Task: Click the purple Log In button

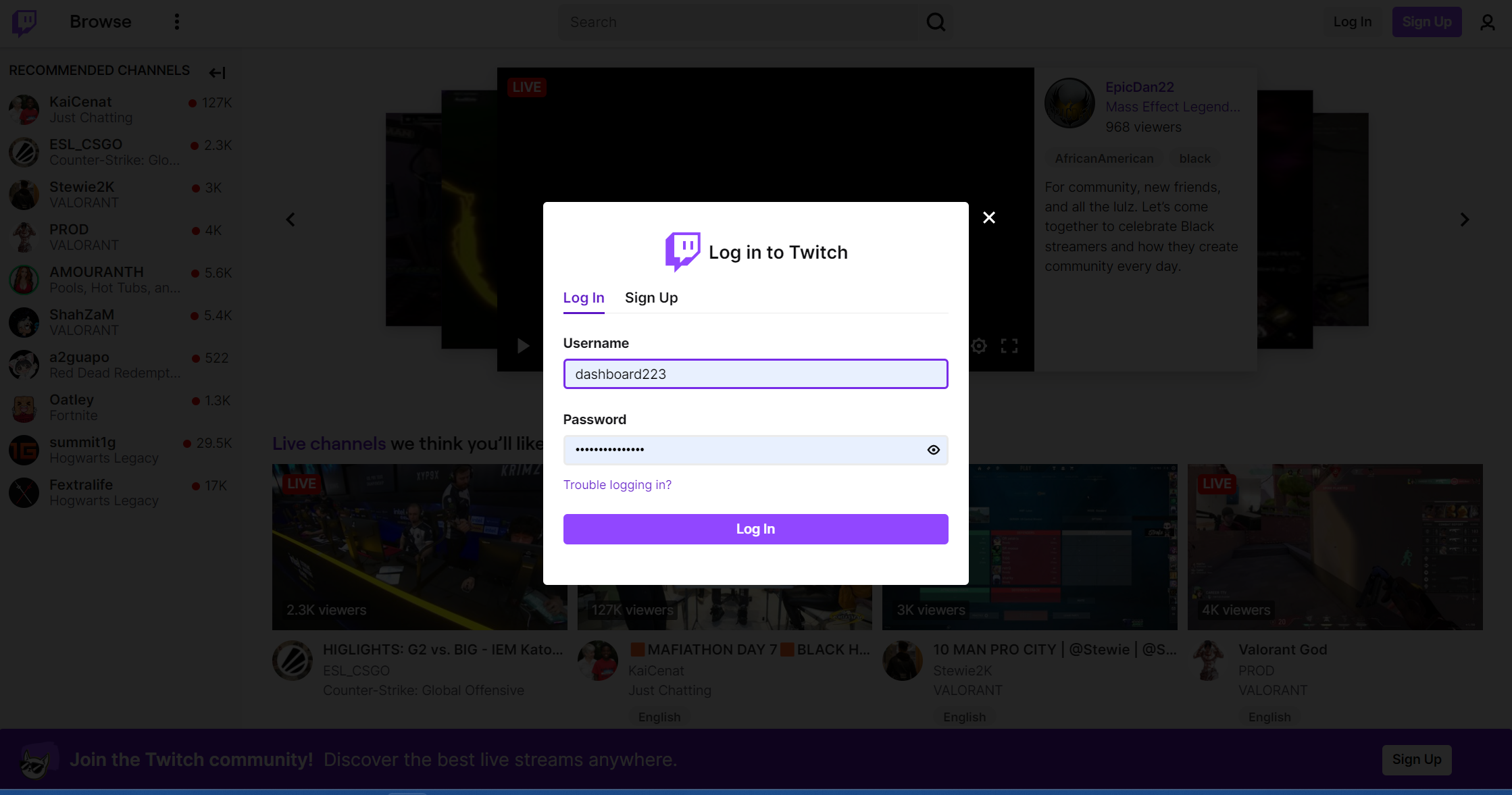Action: click(x=756, y=529)
